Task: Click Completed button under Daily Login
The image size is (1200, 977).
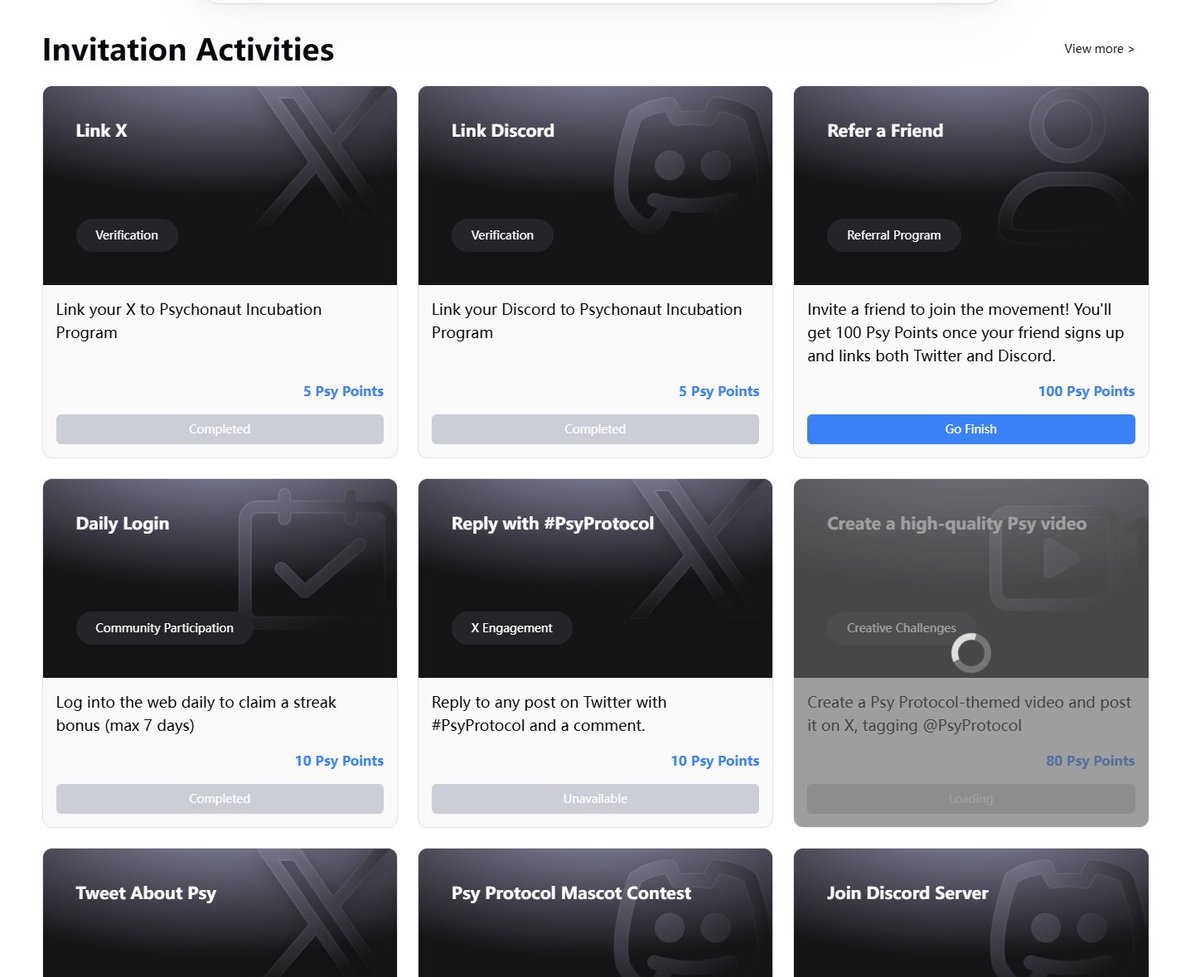Action: point(220,799)
